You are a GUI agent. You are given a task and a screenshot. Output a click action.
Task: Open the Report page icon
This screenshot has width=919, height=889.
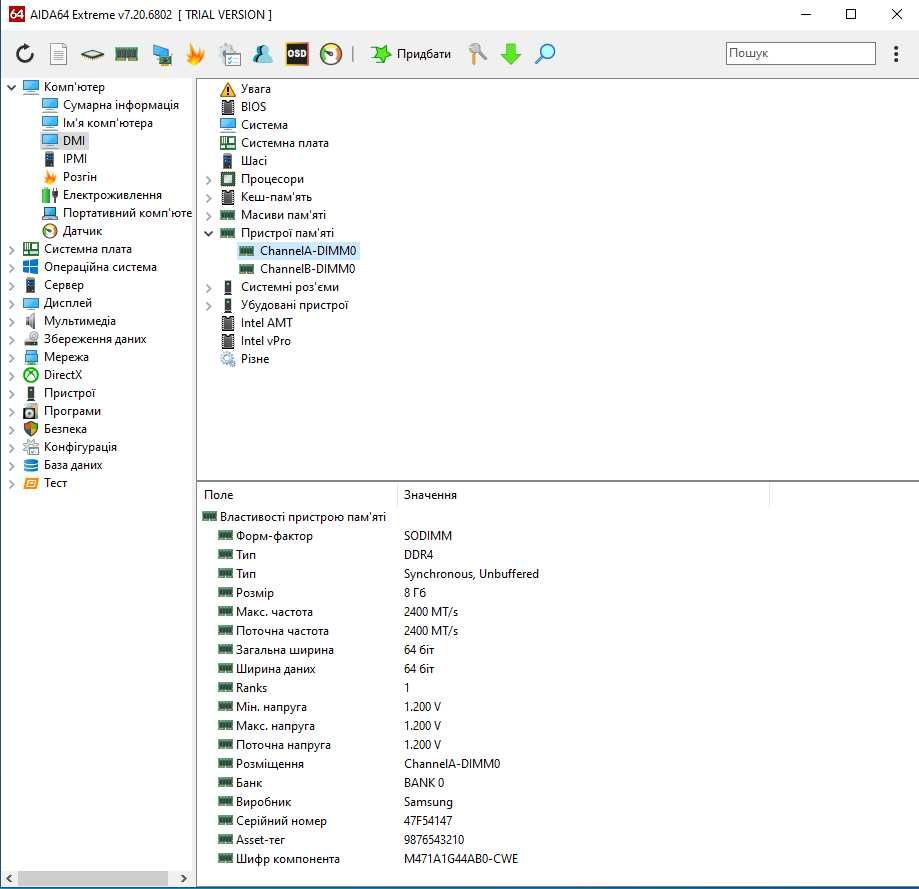(x=58, y=54)
